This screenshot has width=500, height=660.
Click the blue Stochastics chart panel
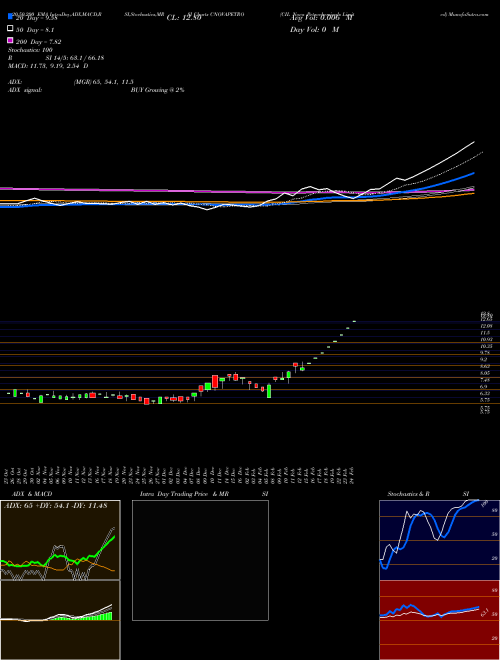tap(439, 540)
